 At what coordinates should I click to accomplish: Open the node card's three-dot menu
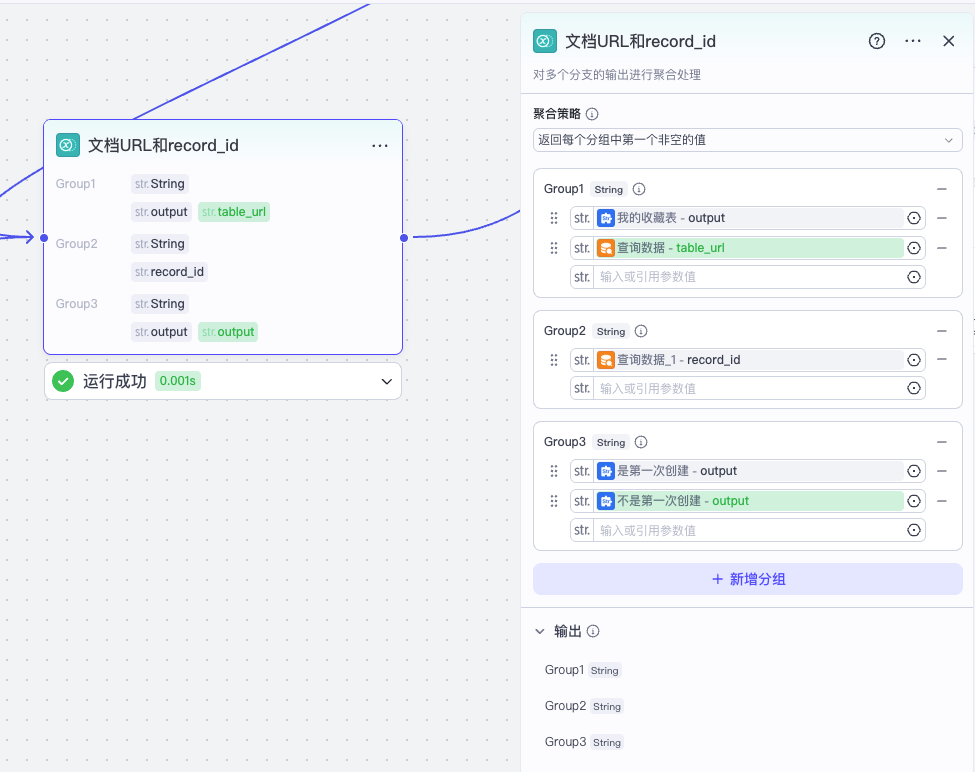[x=380, y=145]
